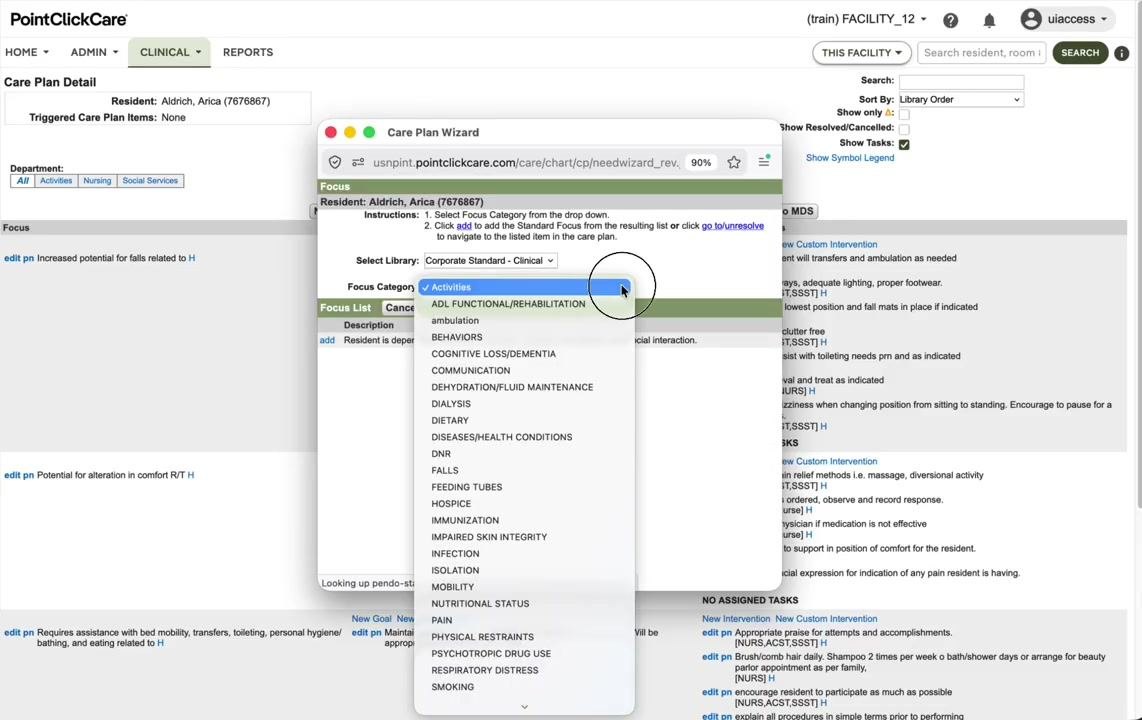Open the FACILITY_12 facility selector
Image resolution: width=1142 pixels, height=720 pixels.
[x=867, y=19]
